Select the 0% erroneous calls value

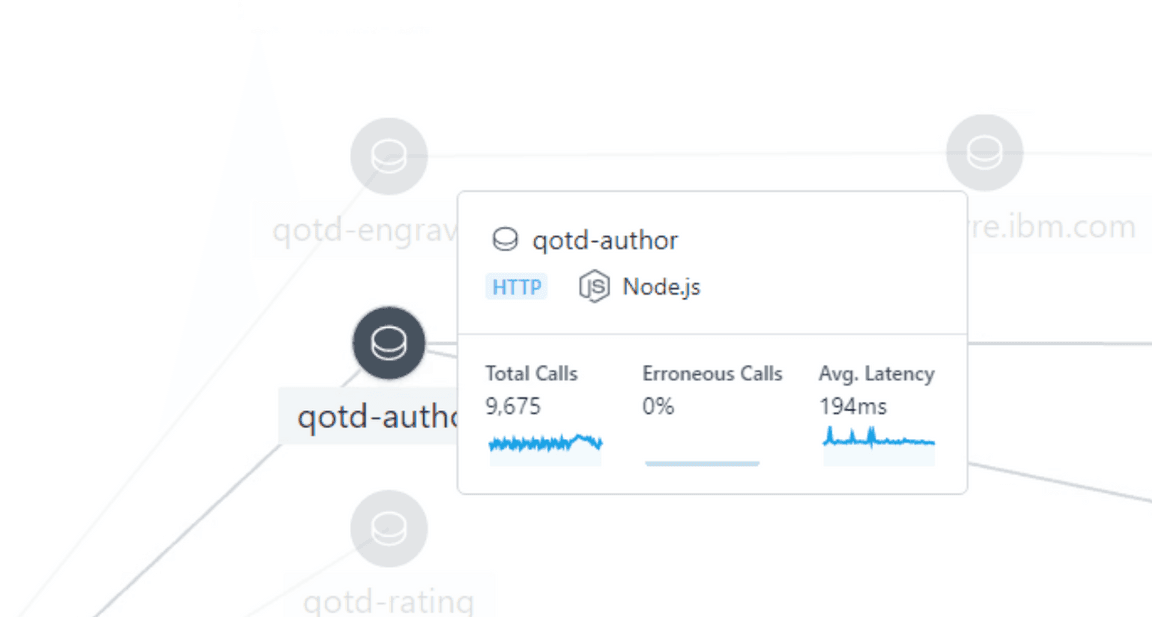[658, 406]
